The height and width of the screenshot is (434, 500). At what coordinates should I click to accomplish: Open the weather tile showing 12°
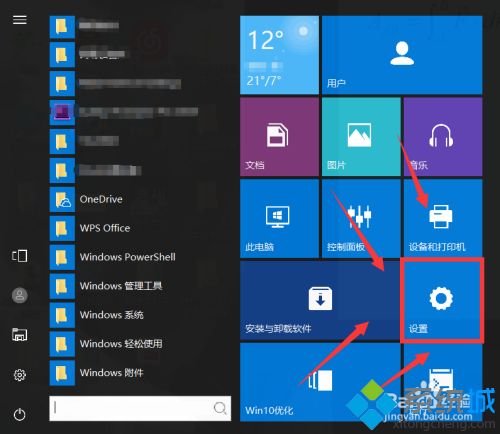tap(279, 55)
